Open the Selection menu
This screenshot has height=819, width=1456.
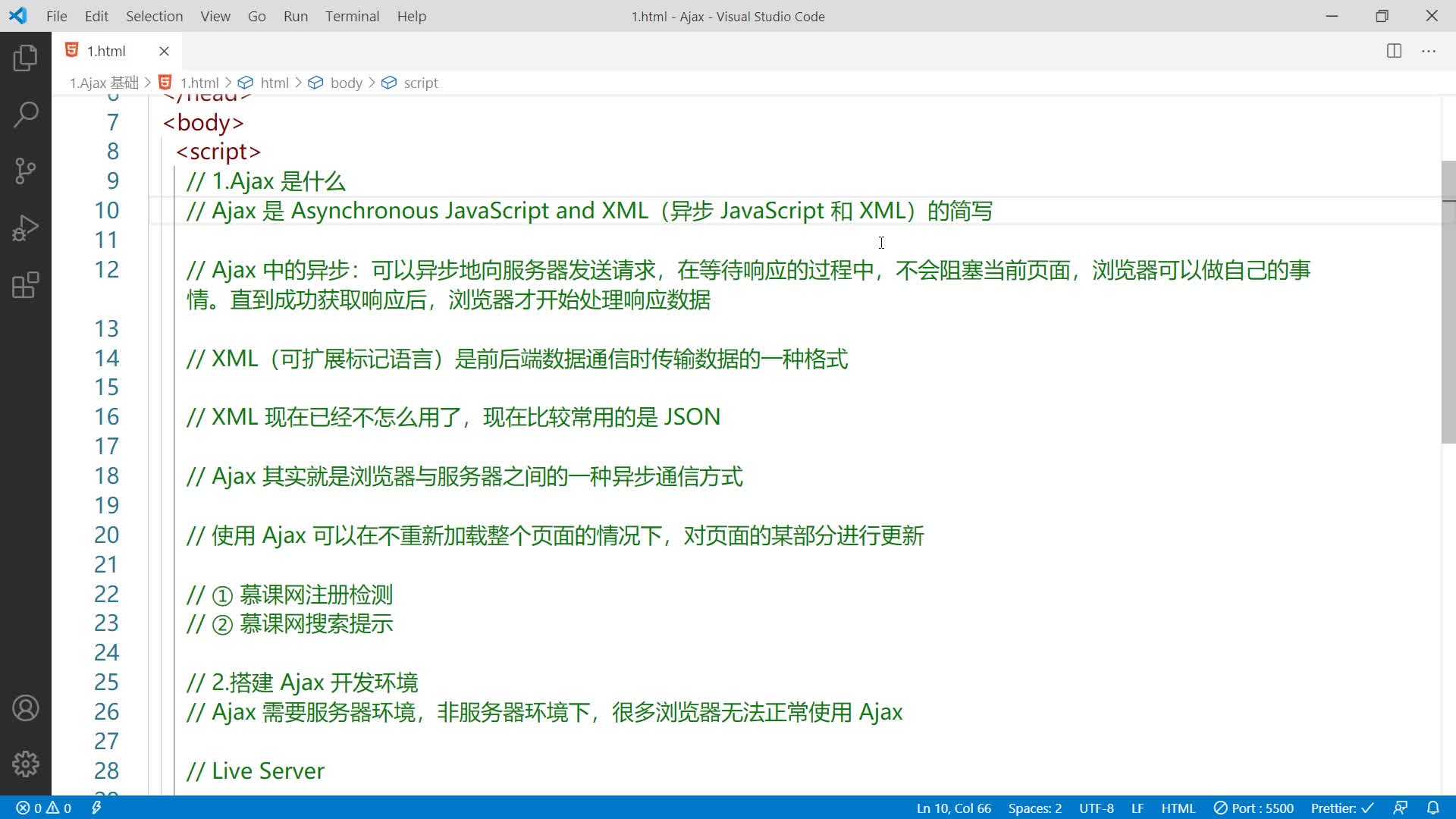[154, 16]
